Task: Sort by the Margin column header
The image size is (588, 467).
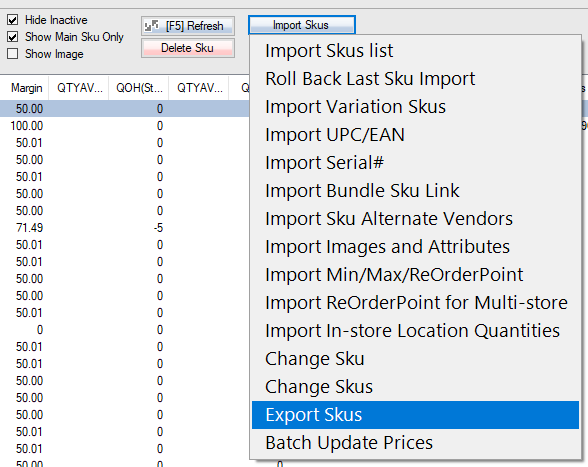Action: (26, 88)
